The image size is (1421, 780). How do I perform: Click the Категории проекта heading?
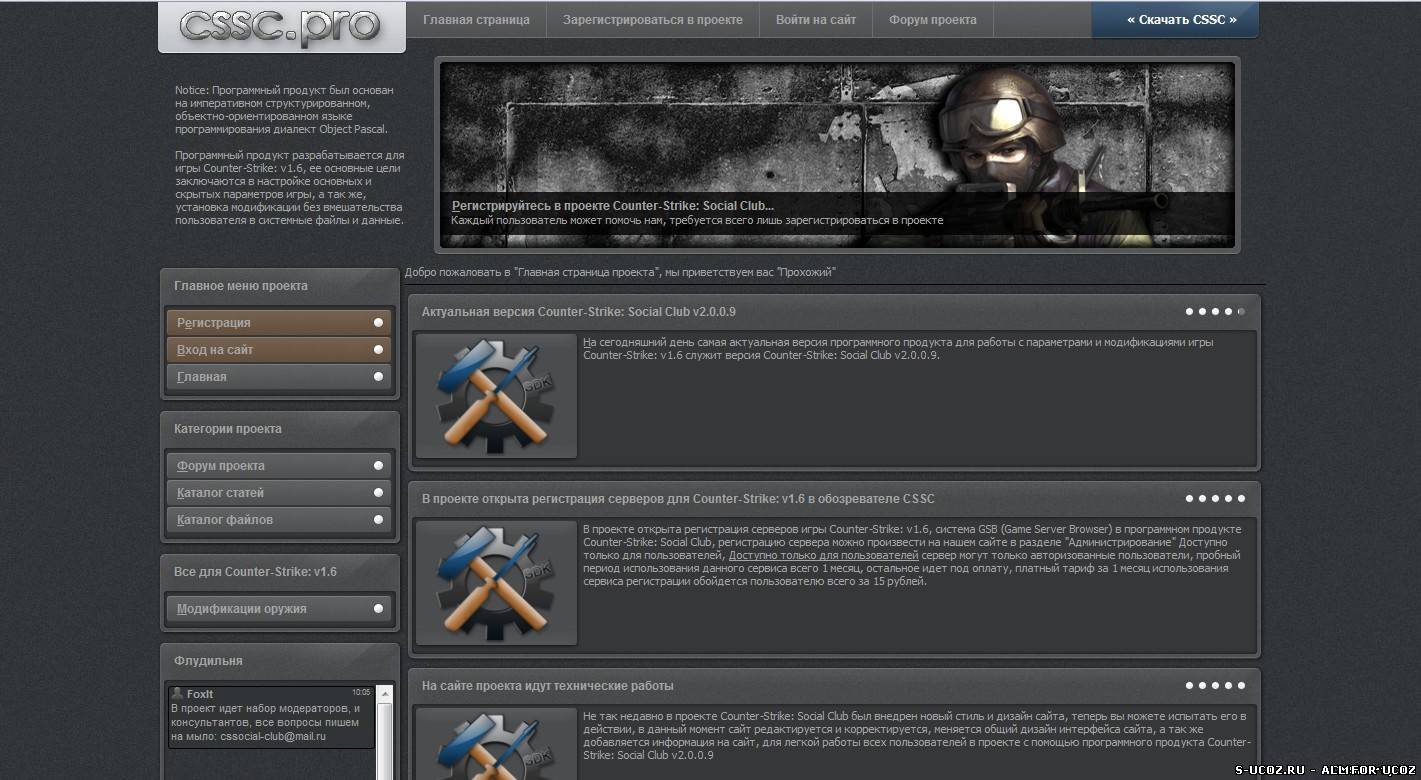point(228,429)
